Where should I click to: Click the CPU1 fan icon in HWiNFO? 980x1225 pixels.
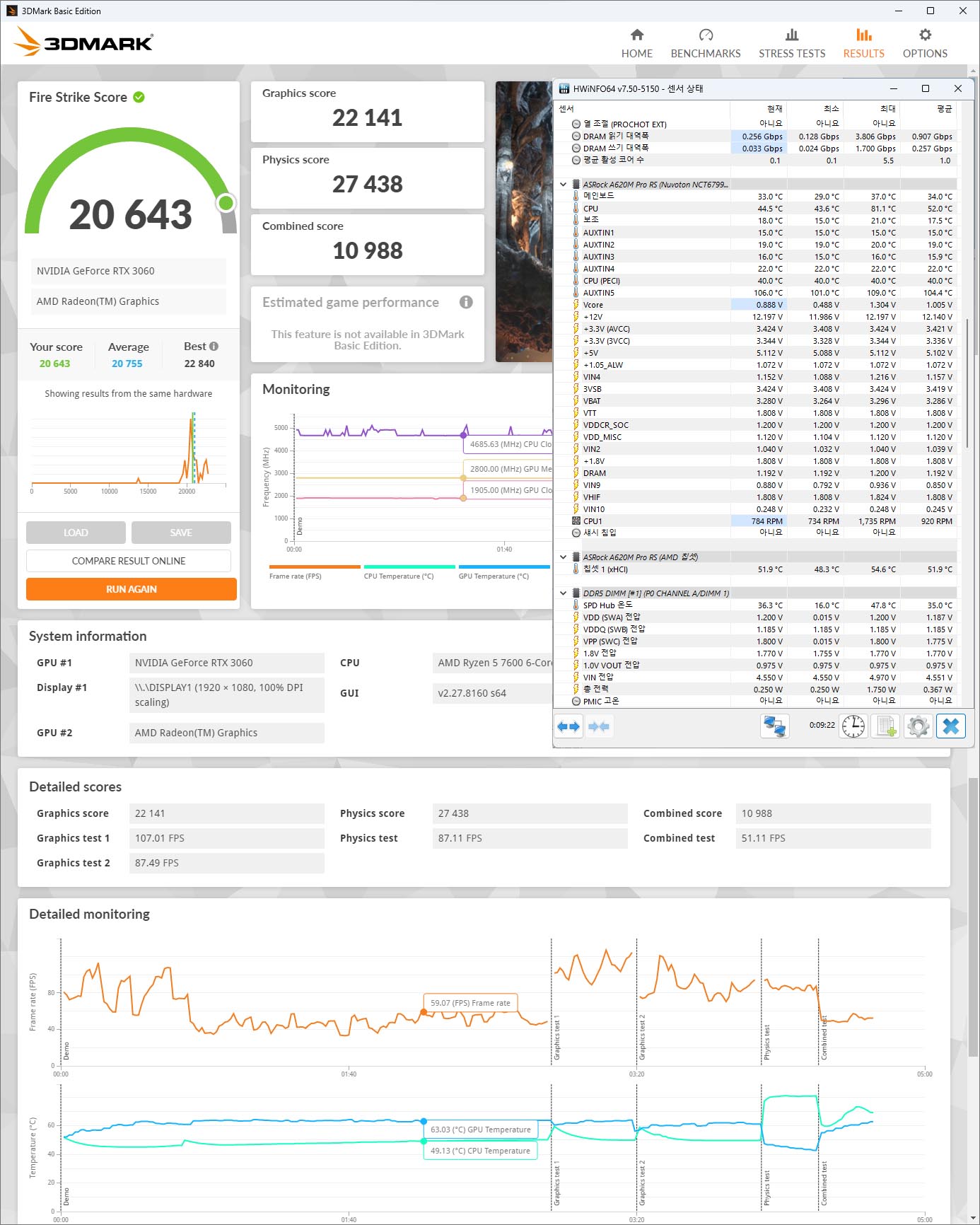tap(576, 521)
